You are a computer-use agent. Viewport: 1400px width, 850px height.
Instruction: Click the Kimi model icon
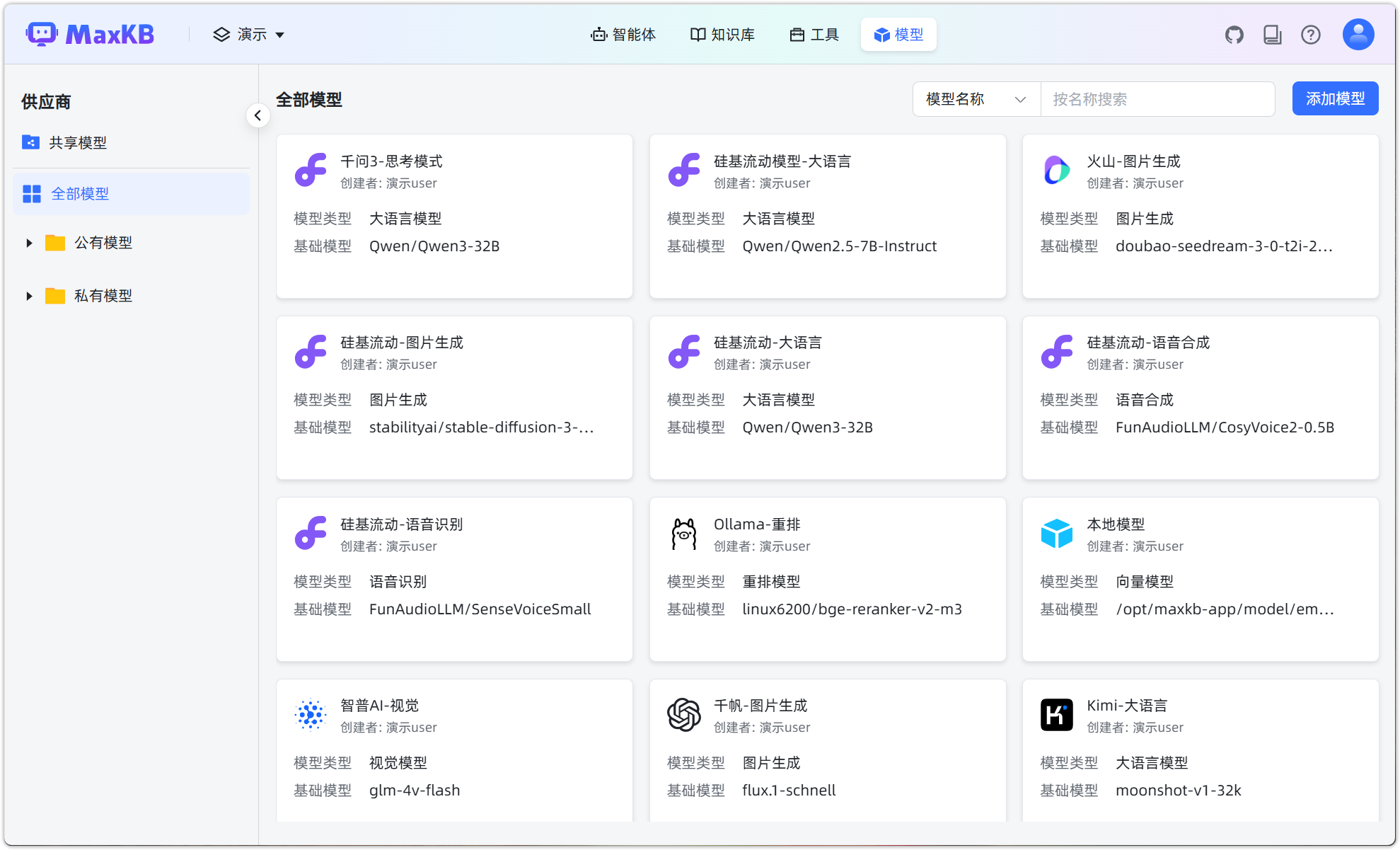pyautogui.click(x=1056, y=715)
